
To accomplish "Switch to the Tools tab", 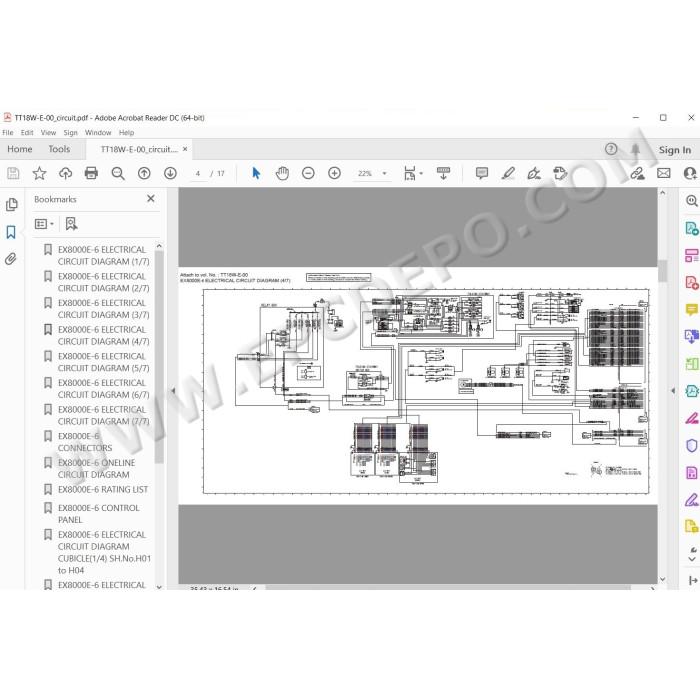I will click(x=59, y=149).
